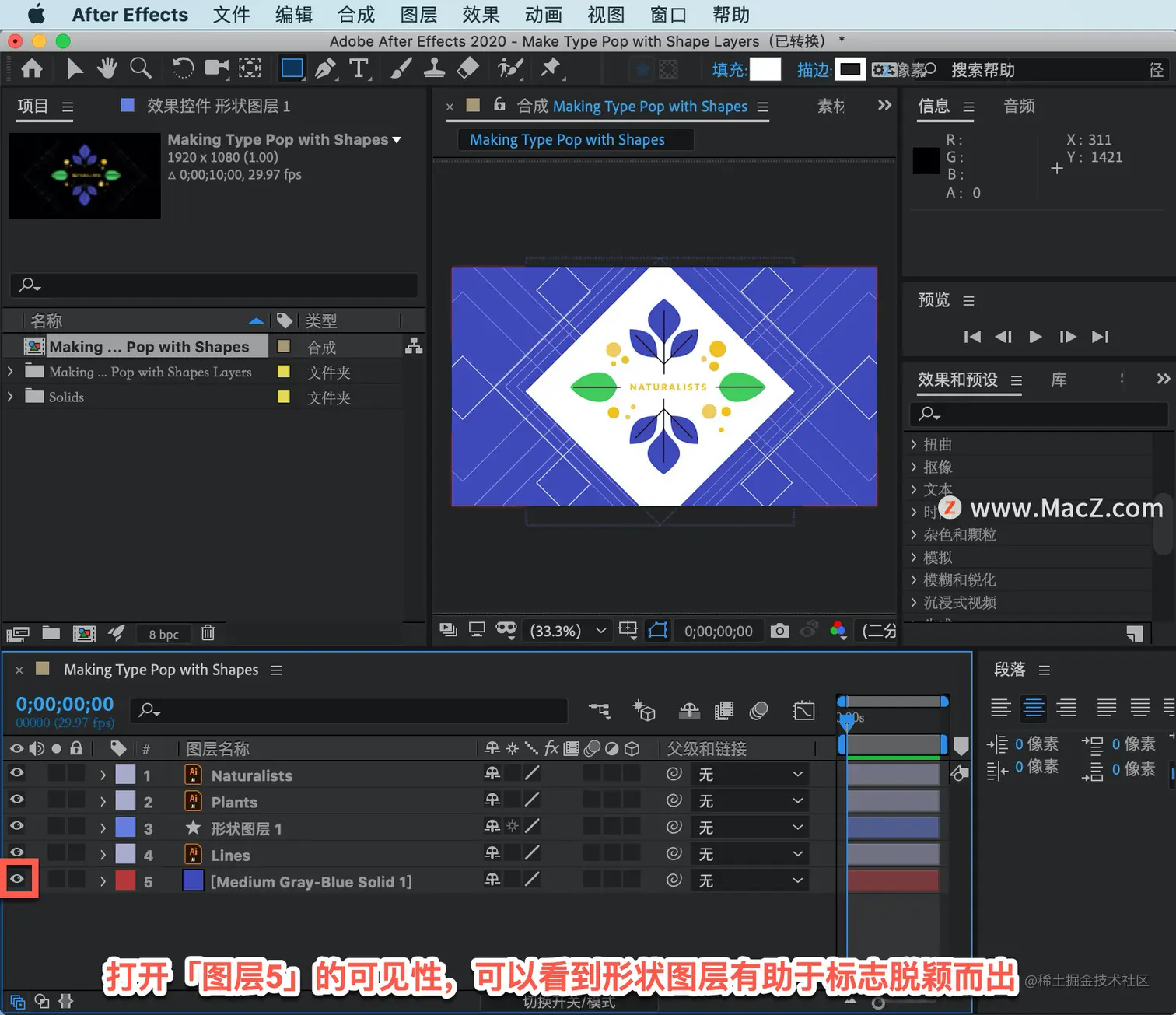Viewport: 1176px width, 1015px height.
Task: Open the 33.3% magnification dropdown
Action: pos(568,631)
